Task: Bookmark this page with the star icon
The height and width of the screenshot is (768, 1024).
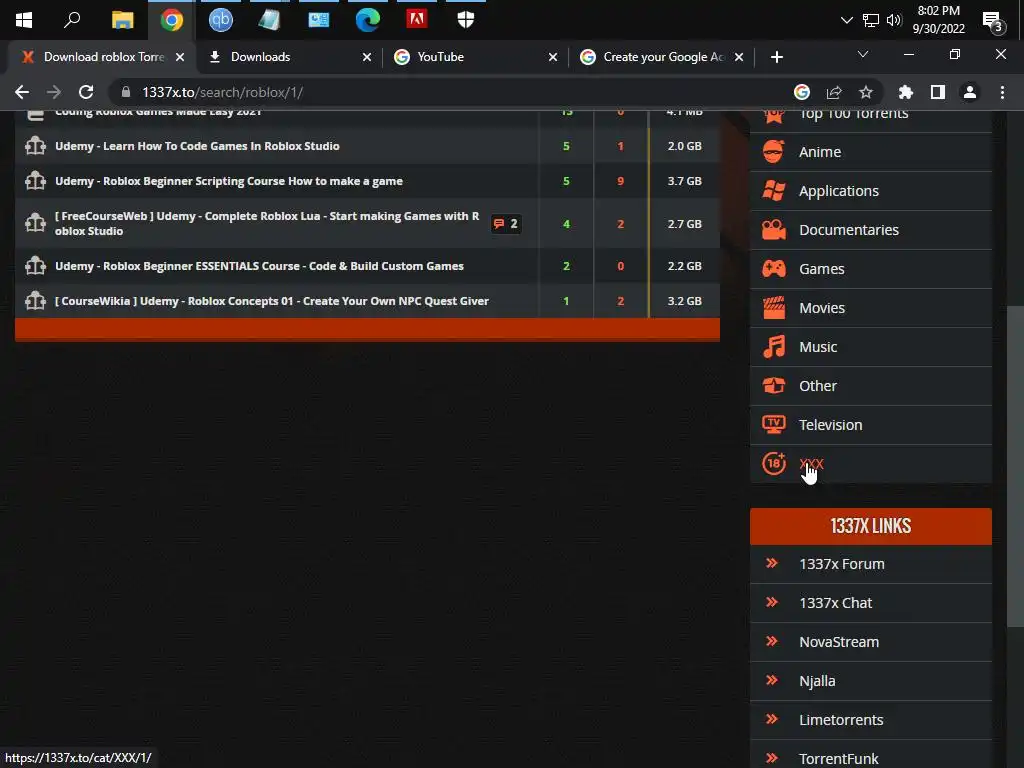Action: tap(866, 92)
